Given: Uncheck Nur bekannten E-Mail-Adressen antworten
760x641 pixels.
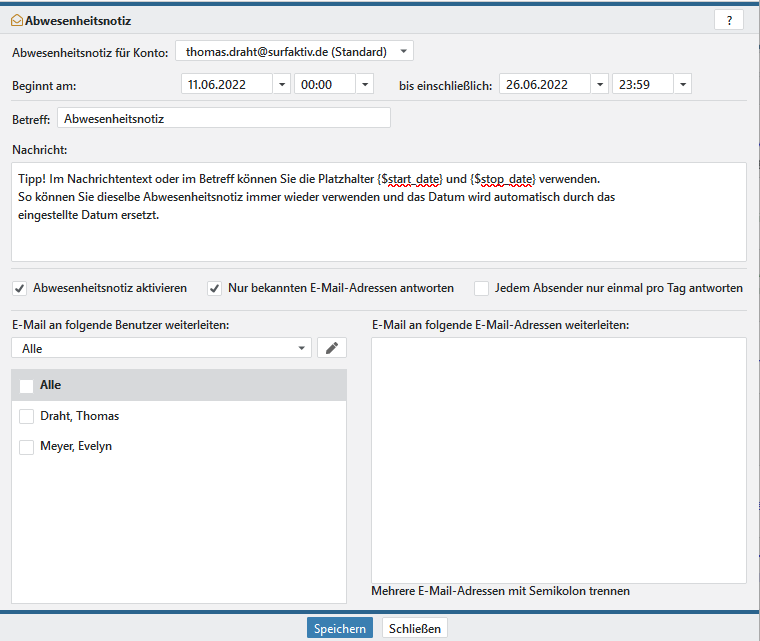Looking at the screenshot, I should pyautogui.click(x=214, y=288).
